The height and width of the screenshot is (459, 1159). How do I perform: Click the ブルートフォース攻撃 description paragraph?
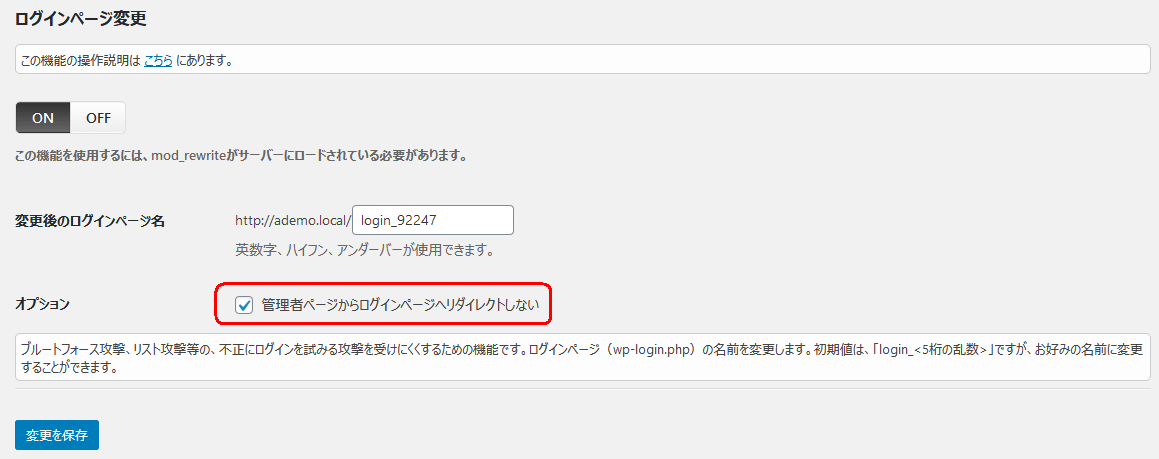click(x=582, y=357)
